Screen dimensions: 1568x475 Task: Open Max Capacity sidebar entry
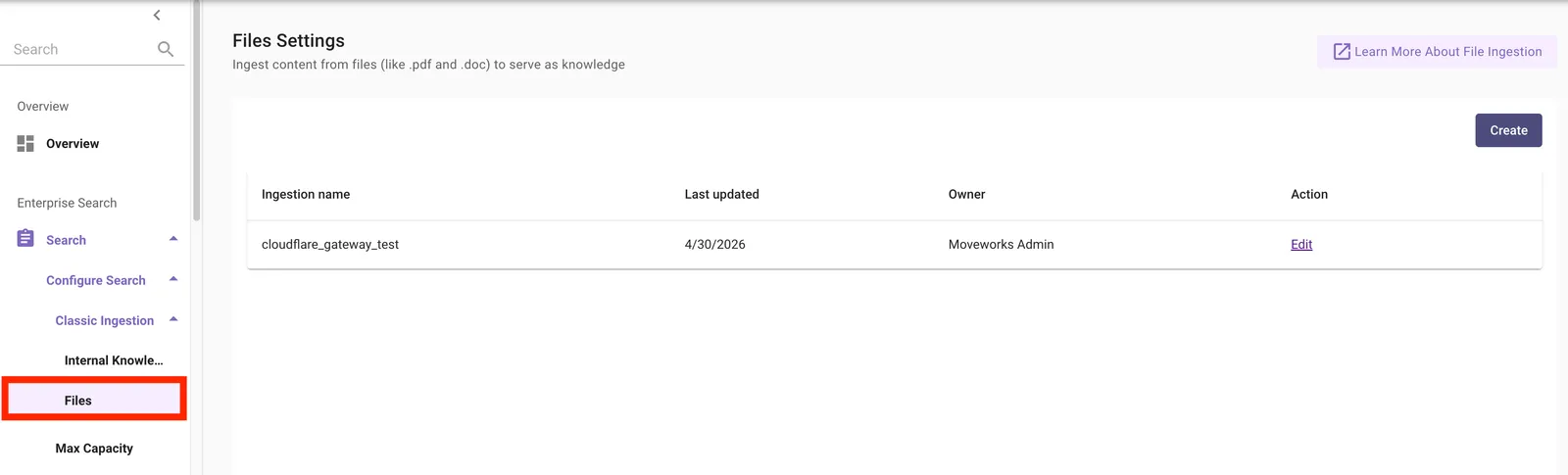(x=94, y=449)
